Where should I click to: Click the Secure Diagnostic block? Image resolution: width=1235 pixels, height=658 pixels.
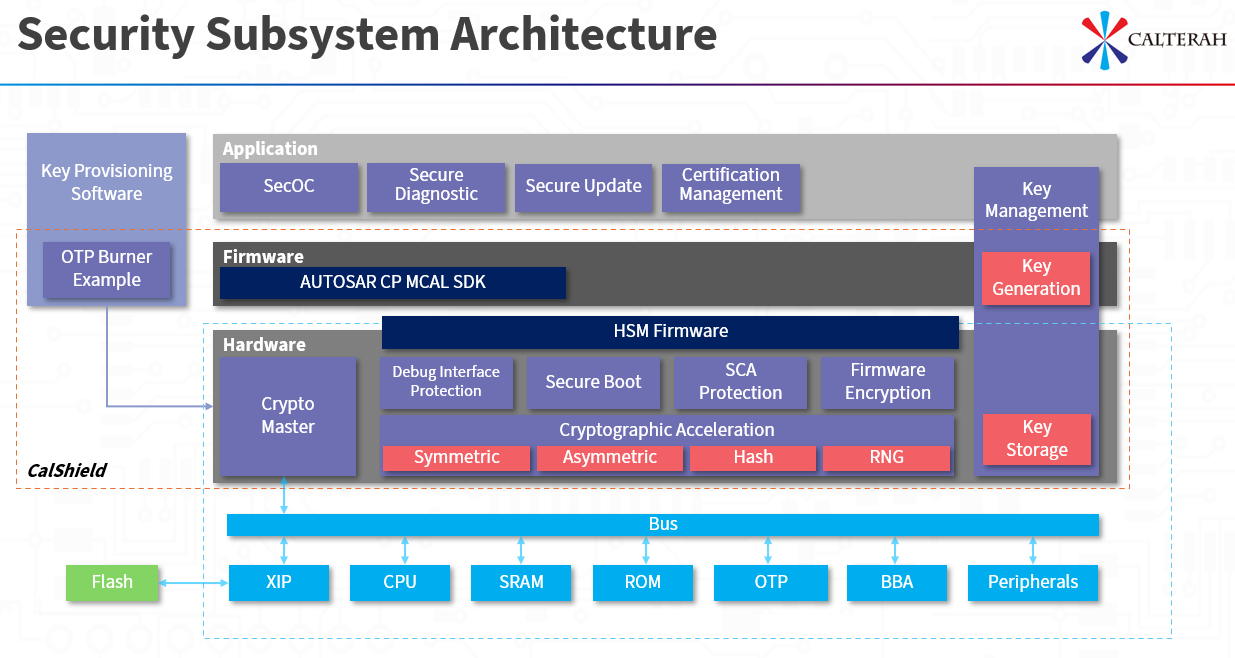436,187
